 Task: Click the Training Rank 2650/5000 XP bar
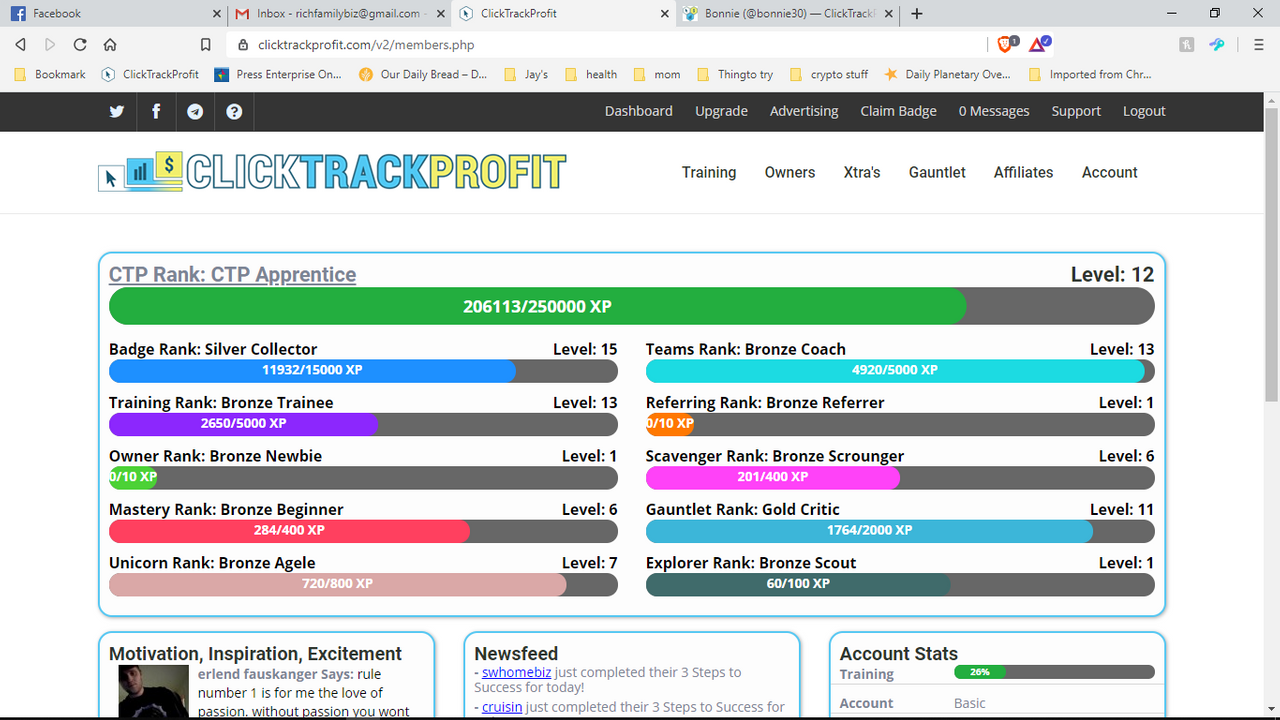pyautogui.click(x=363, y=424)
